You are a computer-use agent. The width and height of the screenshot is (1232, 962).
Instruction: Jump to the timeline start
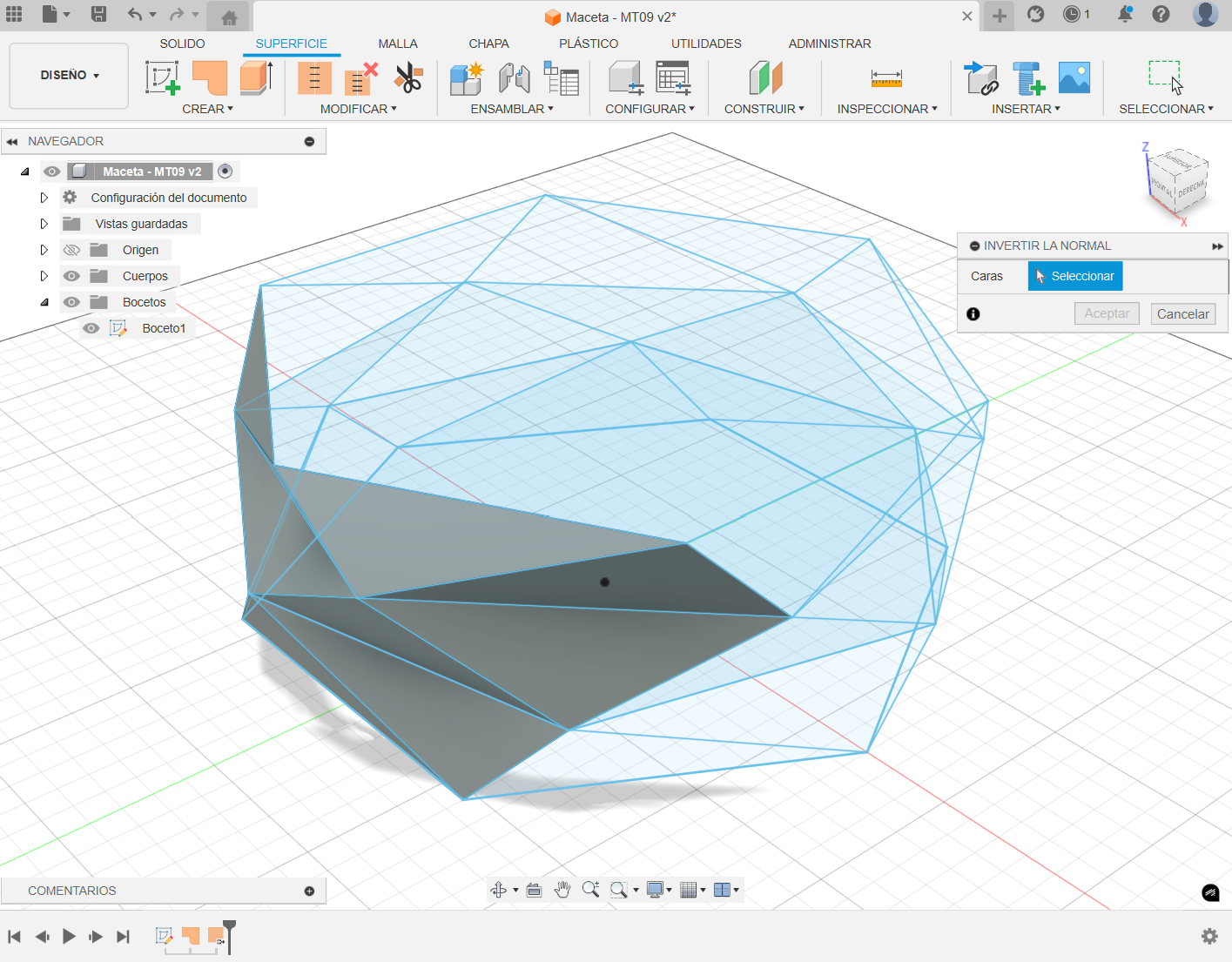(15, 936)
